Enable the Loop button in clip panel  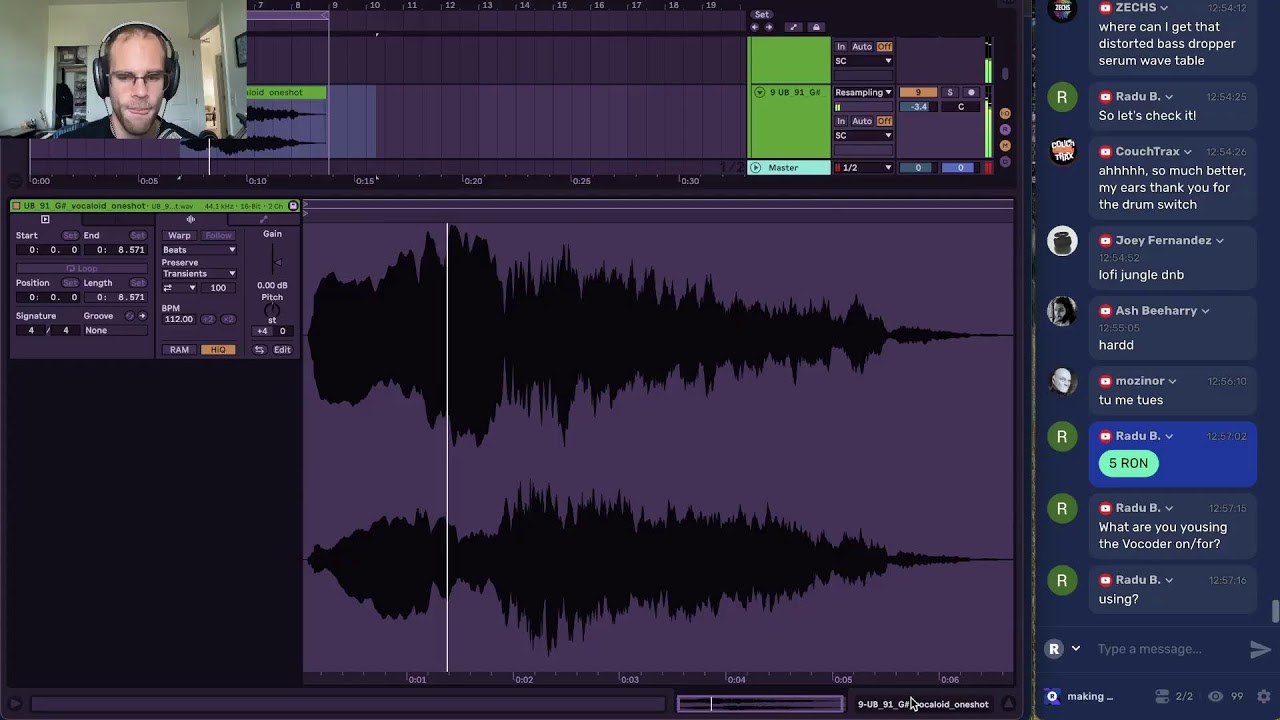tap(82, 269)
